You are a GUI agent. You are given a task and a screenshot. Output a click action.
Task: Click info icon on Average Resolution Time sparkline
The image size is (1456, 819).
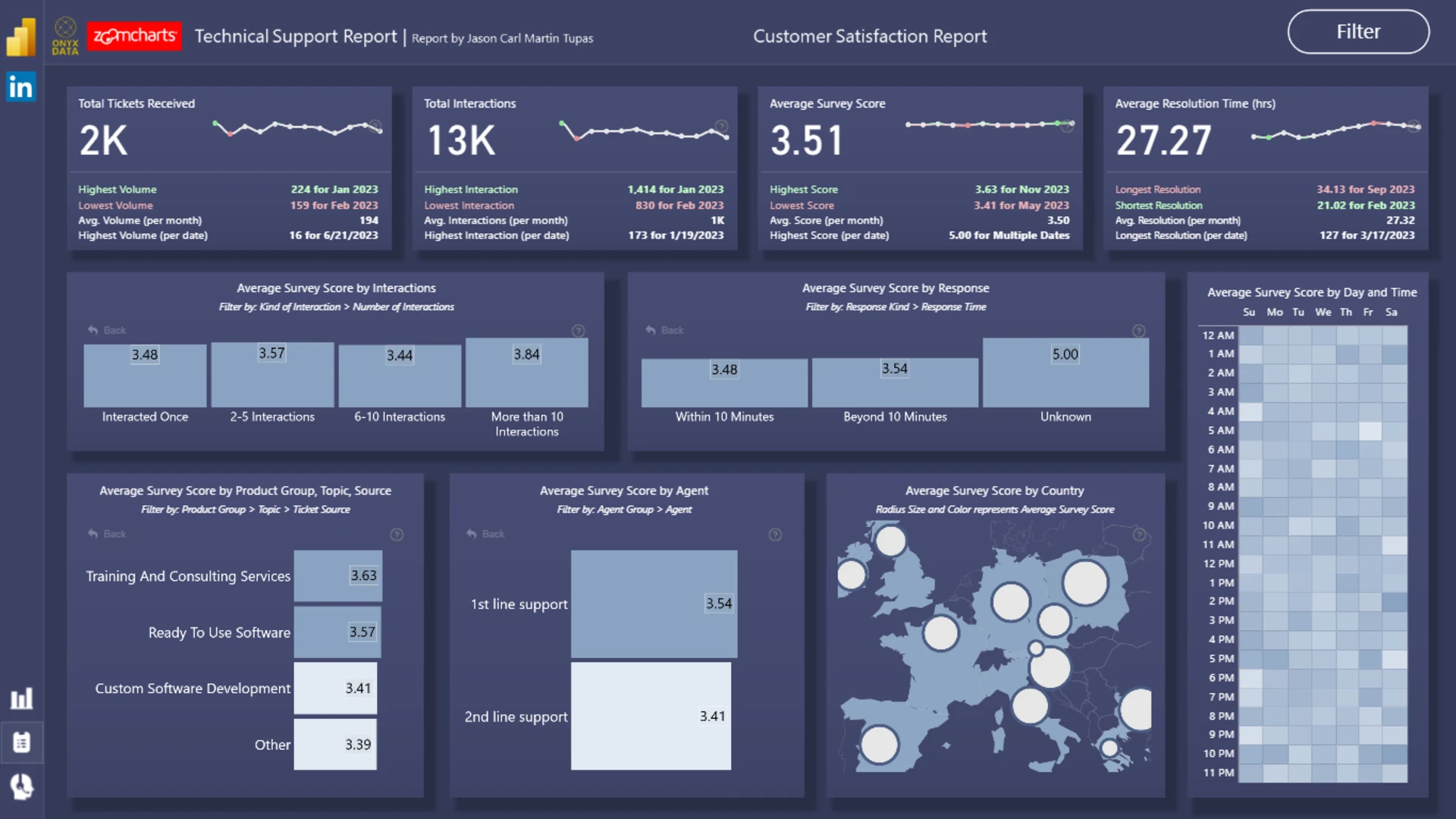pyautogui.click(x=1414, y=127)
